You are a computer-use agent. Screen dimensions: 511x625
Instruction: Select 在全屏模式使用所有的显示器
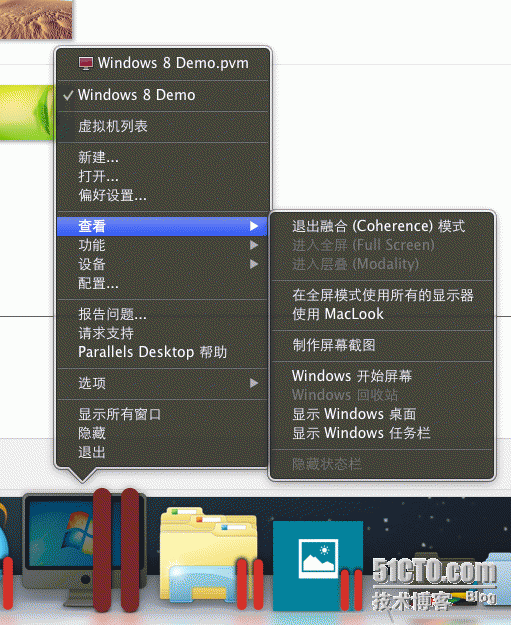(x=382, y=295)
